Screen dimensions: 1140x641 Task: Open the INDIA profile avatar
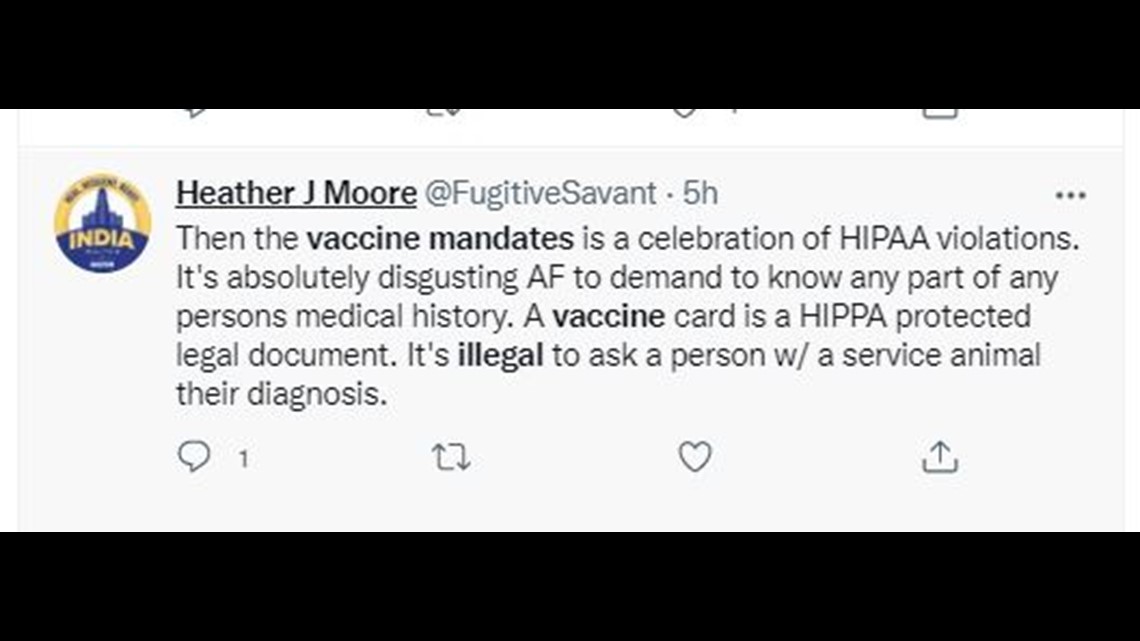coord(103,222)
